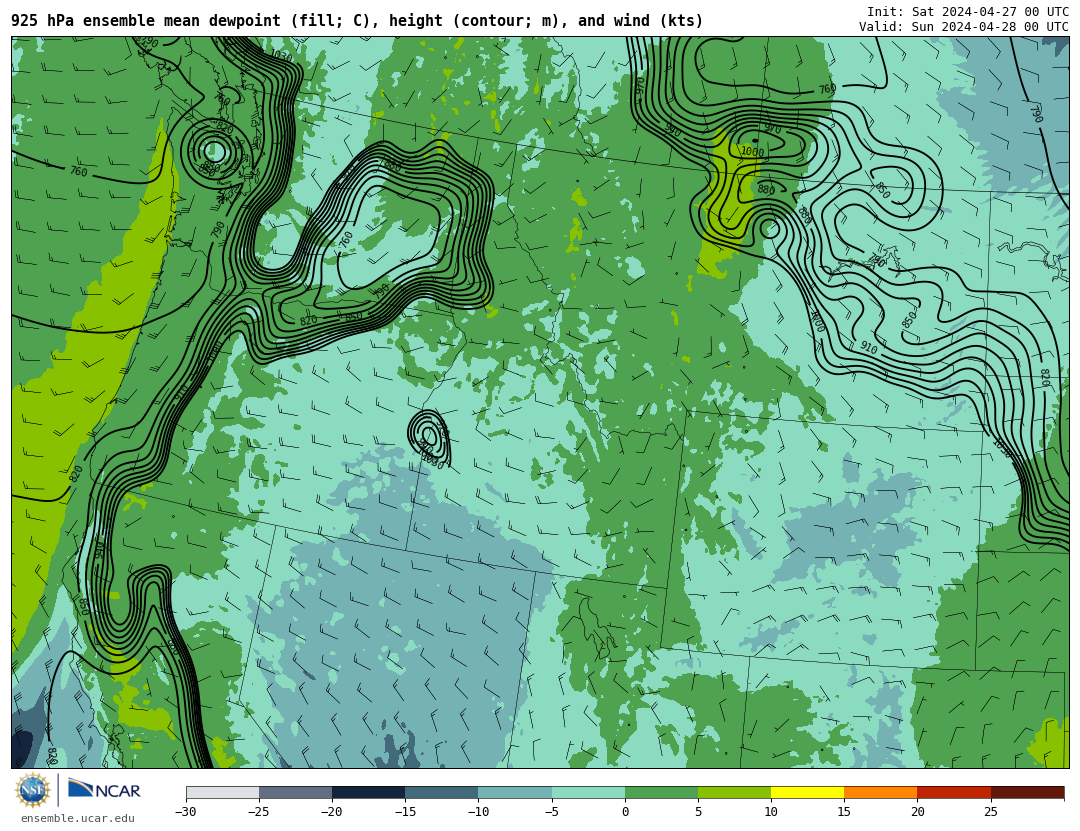Select the map title about 925 hPa dewpoint
This screenshot has width=1080, height=831.
tap(357, 21)
